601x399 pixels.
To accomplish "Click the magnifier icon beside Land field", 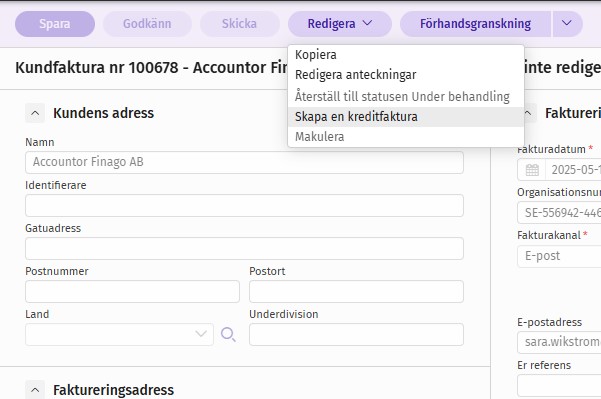I will (228, 335).
